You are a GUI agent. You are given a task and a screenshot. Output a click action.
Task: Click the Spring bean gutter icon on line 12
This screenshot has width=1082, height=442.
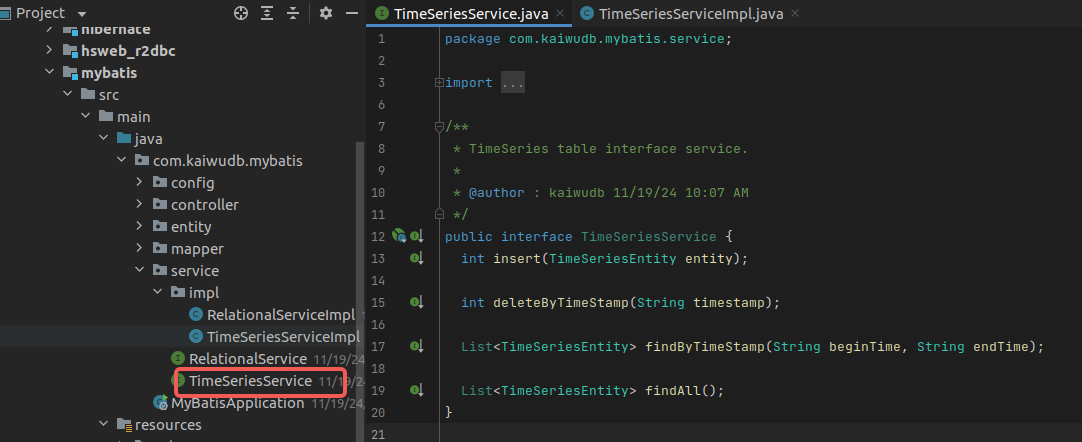[x=399, y=236]
